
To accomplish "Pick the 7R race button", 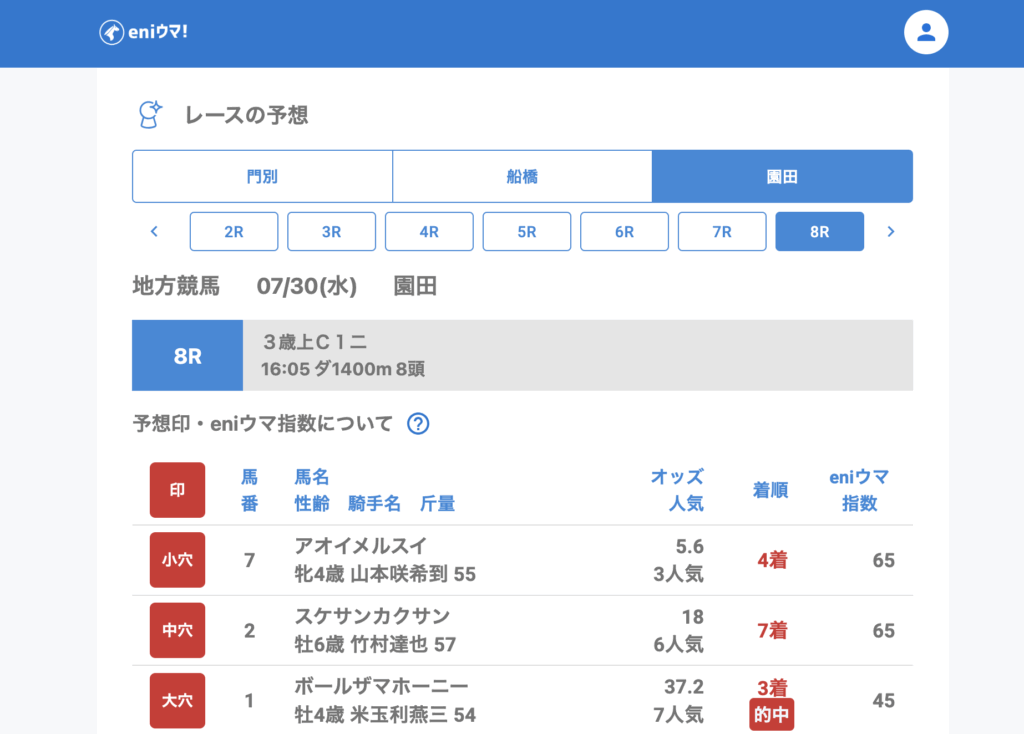I will (x=722, y=232).
